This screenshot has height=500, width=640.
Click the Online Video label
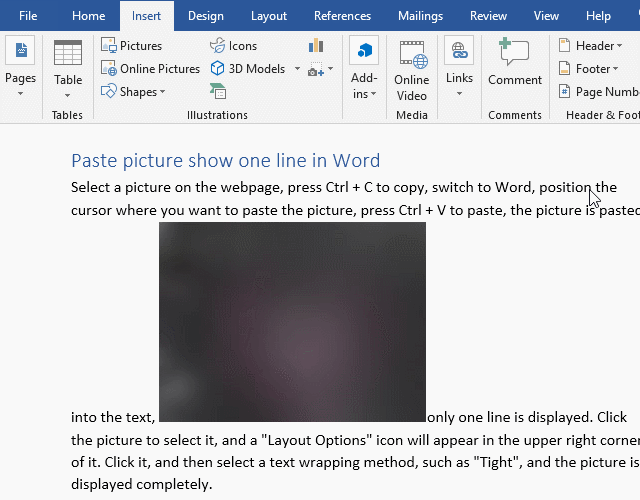411,87
